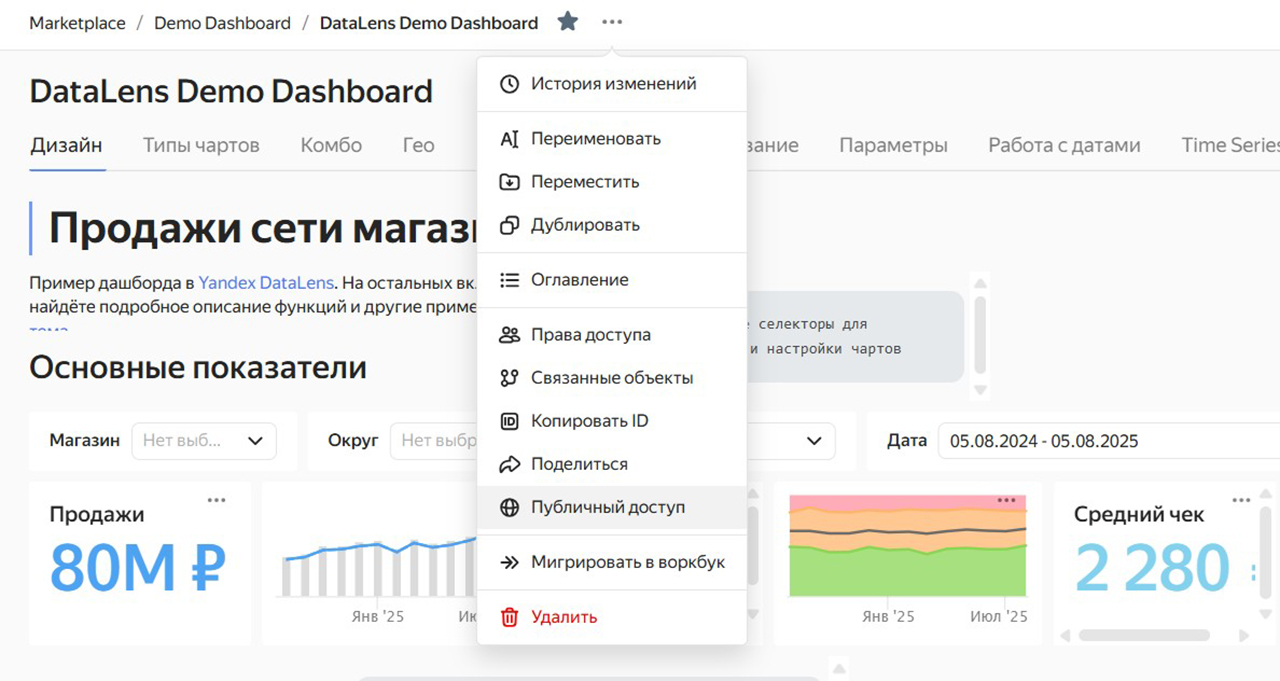The height and width of the screenshot is (681, 1280).
Task: Expand the Округ selector dropdown
Action: tap(434, 441)
